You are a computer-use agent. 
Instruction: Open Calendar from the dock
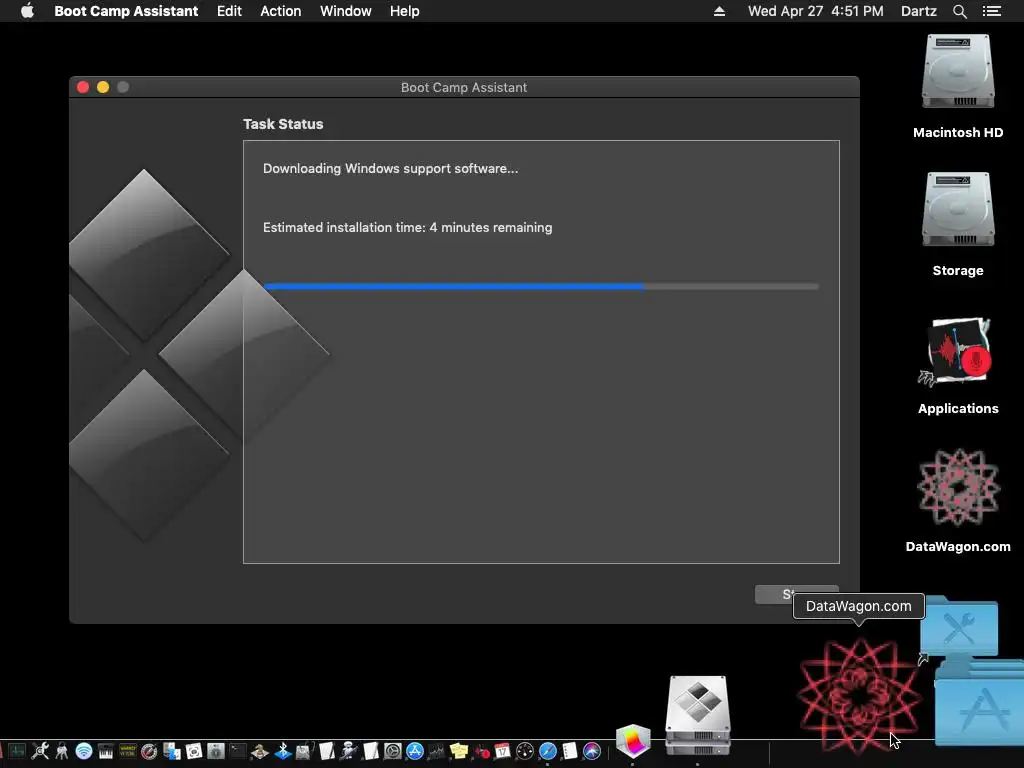502,750
